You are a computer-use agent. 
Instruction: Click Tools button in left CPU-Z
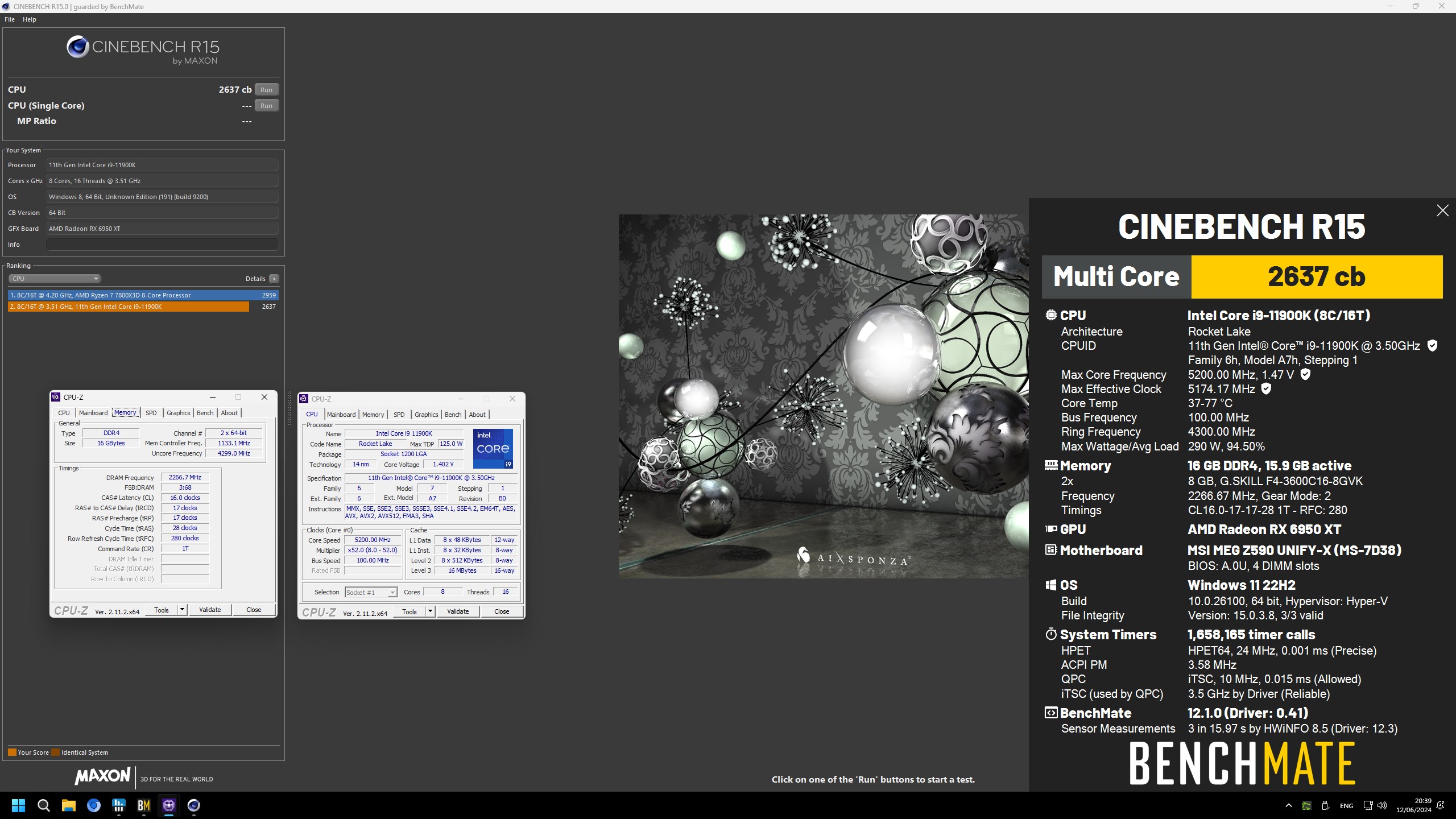[162, 610]
